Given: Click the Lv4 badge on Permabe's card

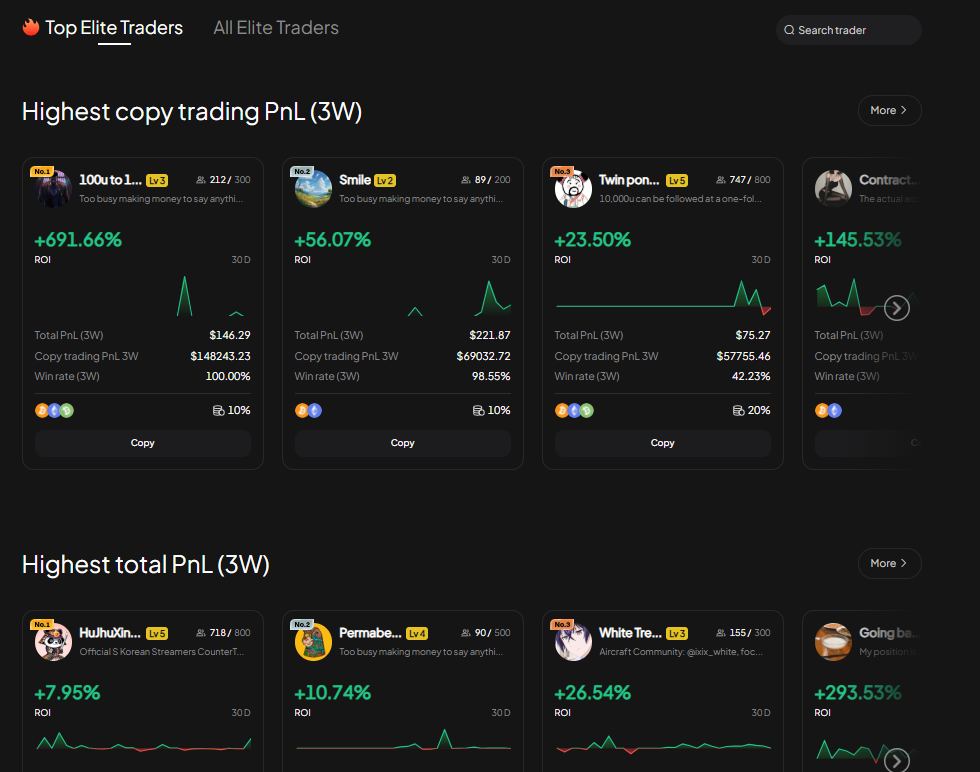Looking at the screenshot, I should pyautogui.click(x=416, y=633).
